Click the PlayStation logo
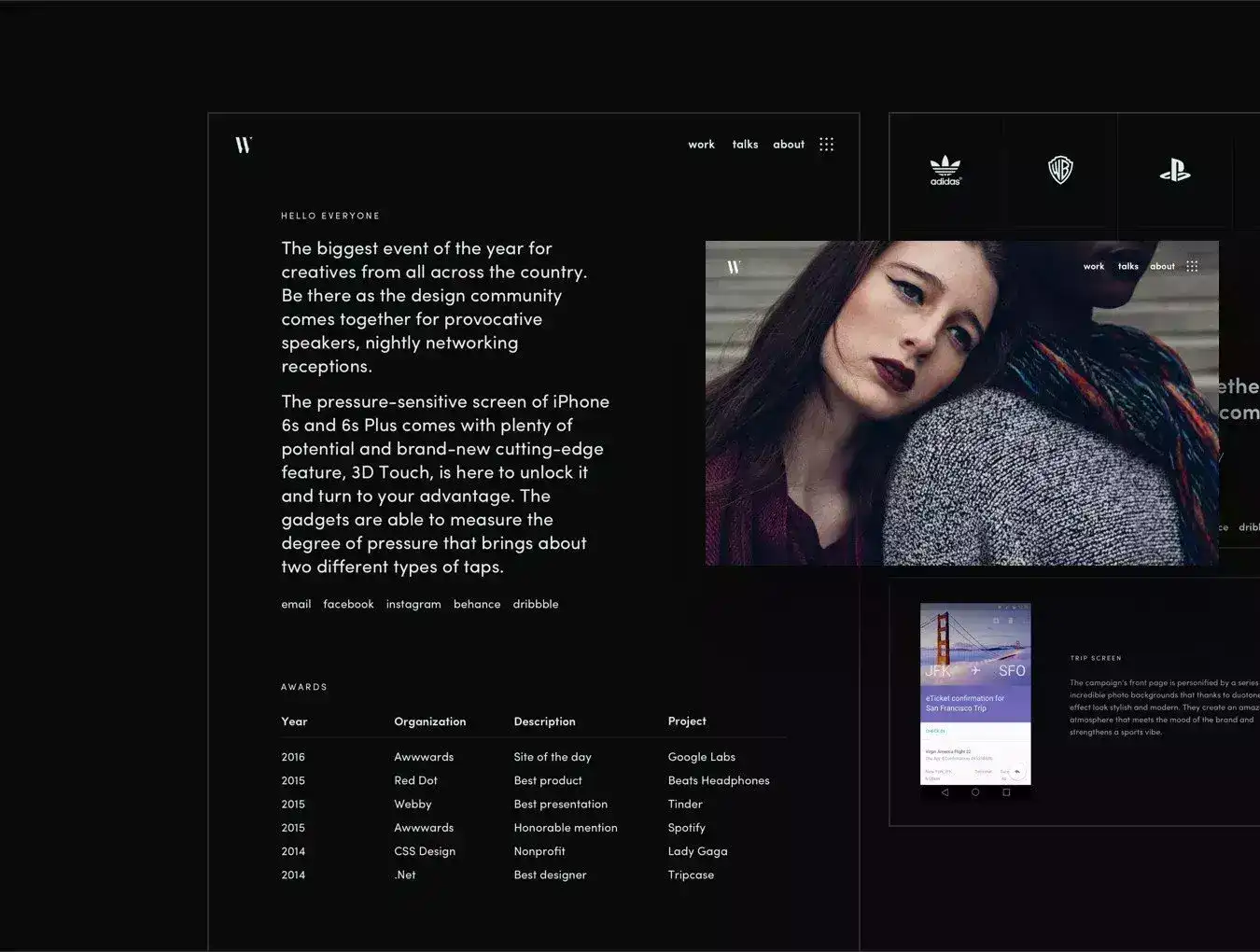Viewport: 1260px width, 952px height. pos(1175,170)
